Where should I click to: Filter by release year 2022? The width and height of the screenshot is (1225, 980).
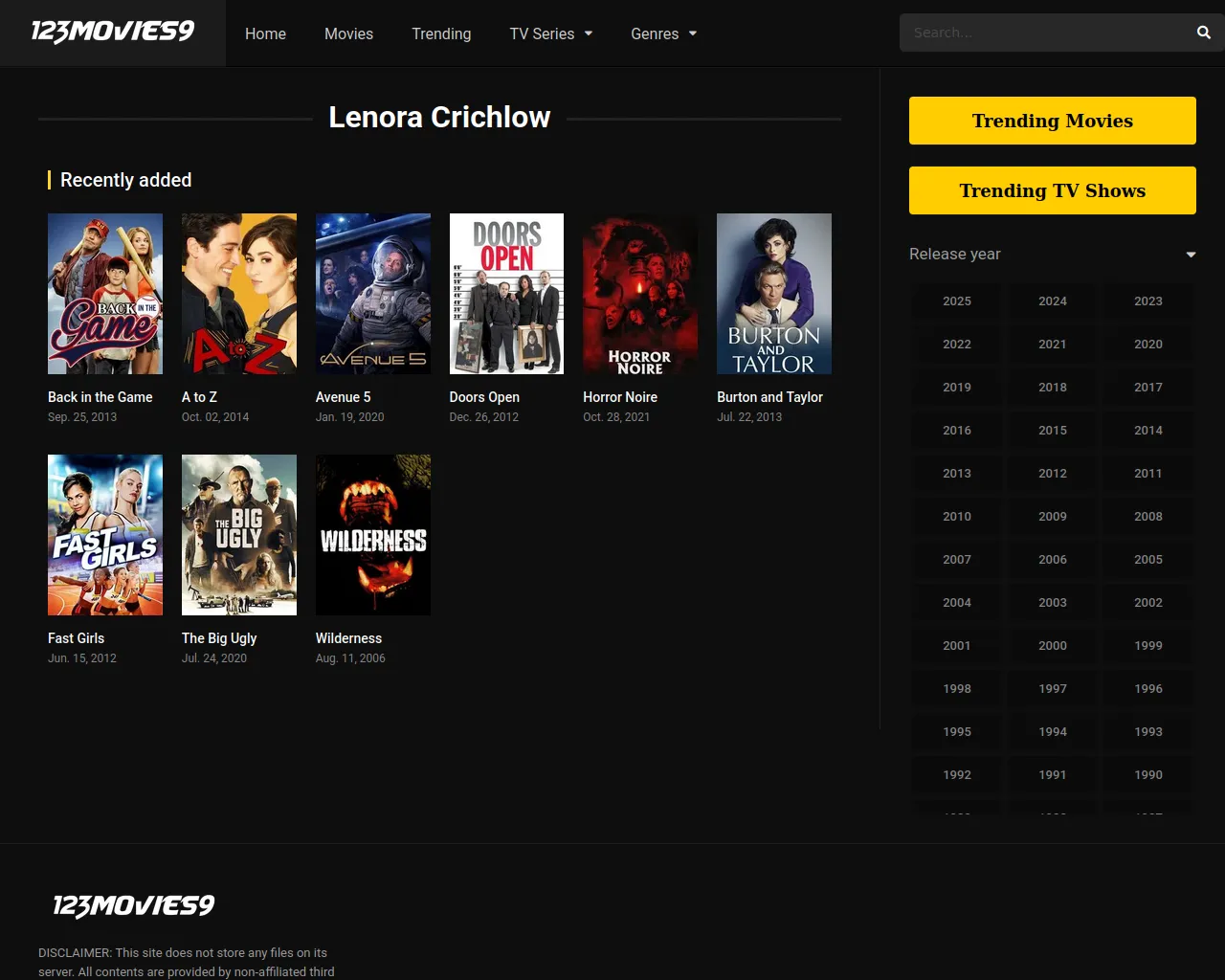pos(957,344)
